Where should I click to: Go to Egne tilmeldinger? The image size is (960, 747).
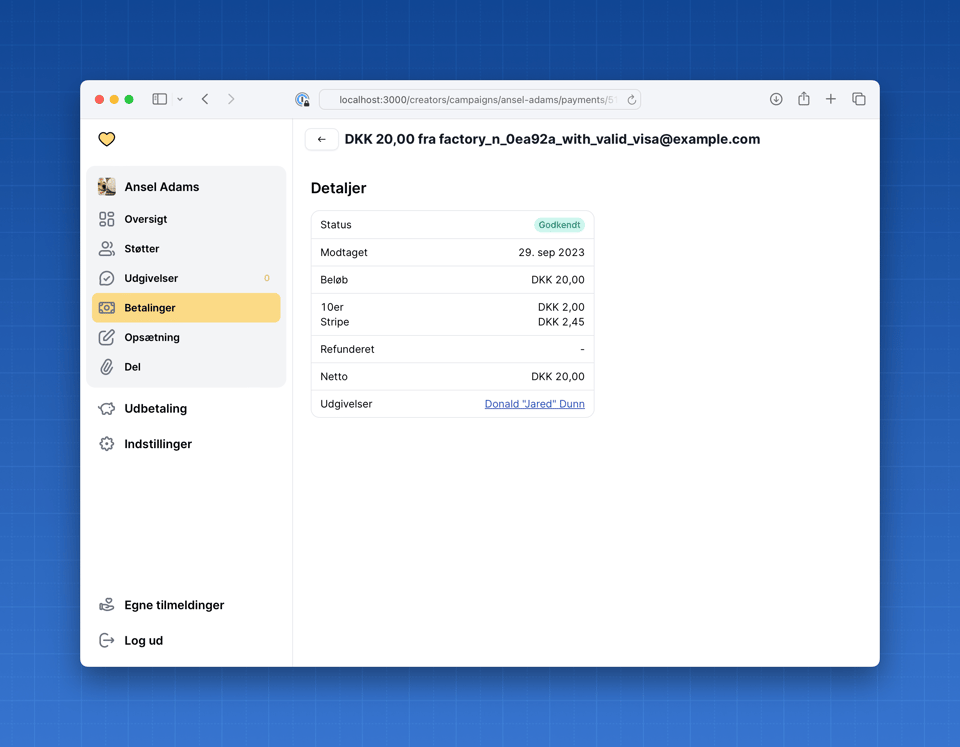tap(186, 605)
